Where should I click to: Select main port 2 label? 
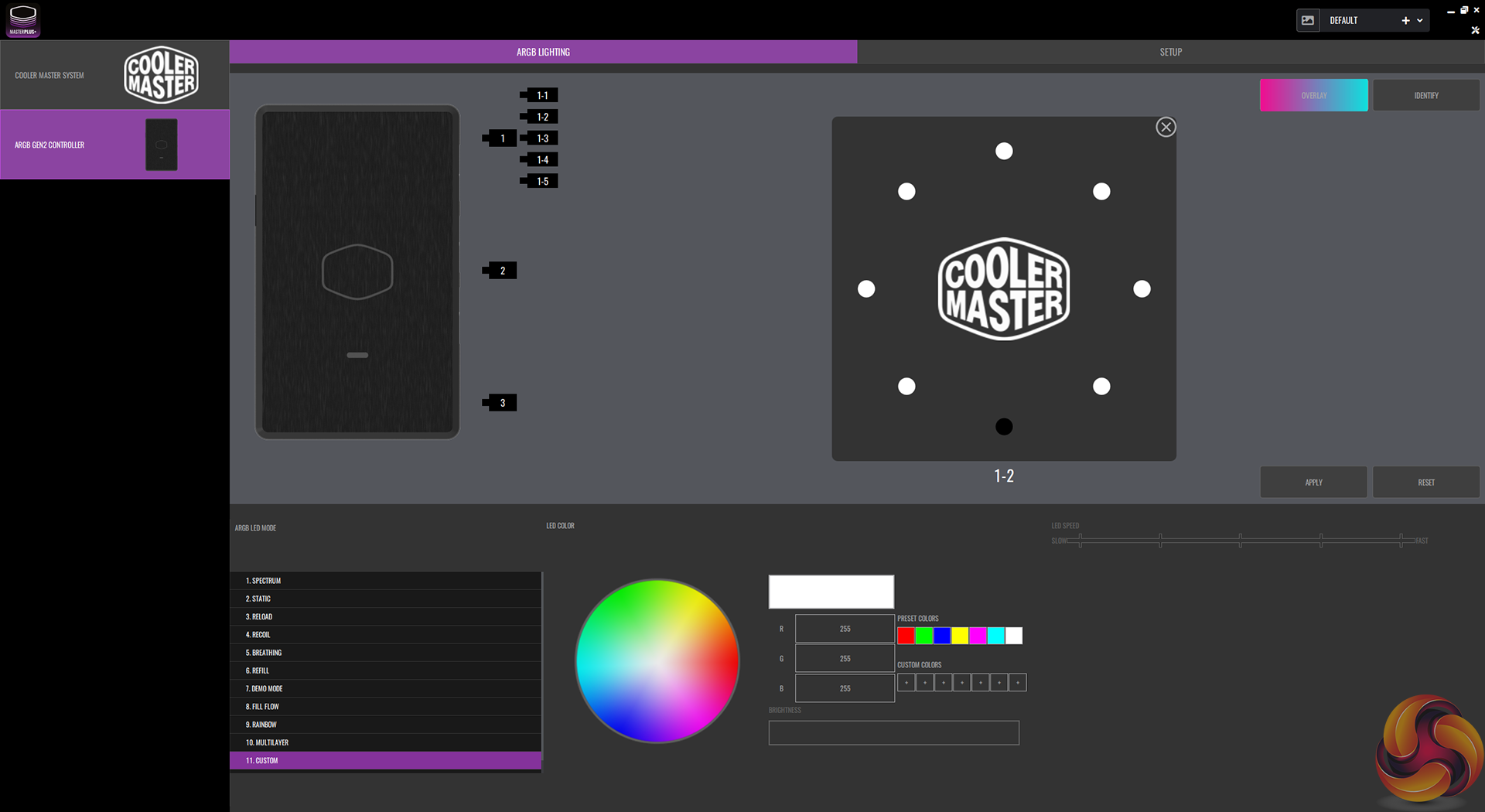coord(500,271)
